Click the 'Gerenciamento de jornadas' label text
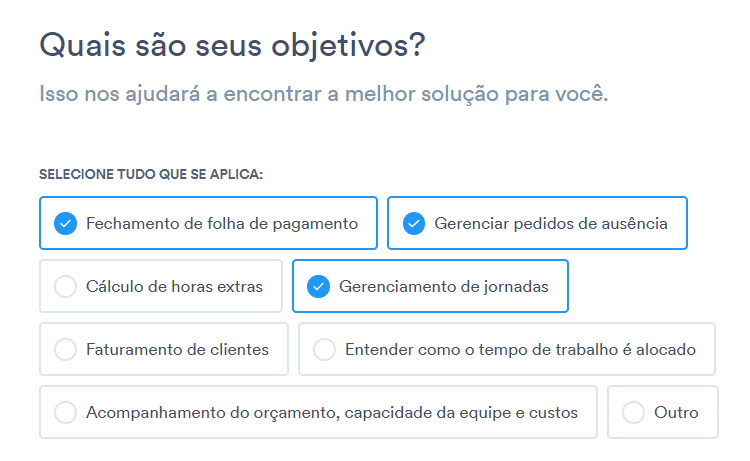The image size is (750, 461). point(444,286)
